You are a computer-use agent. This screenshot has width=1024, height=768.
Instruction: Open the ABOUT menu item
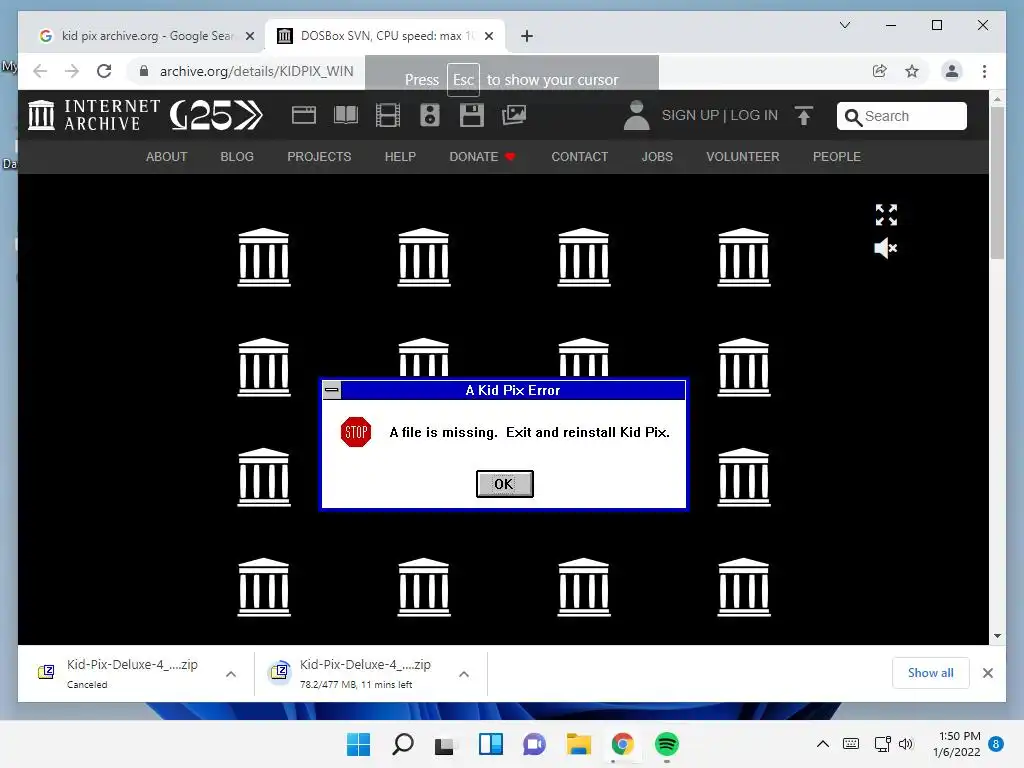pos(167,157)
